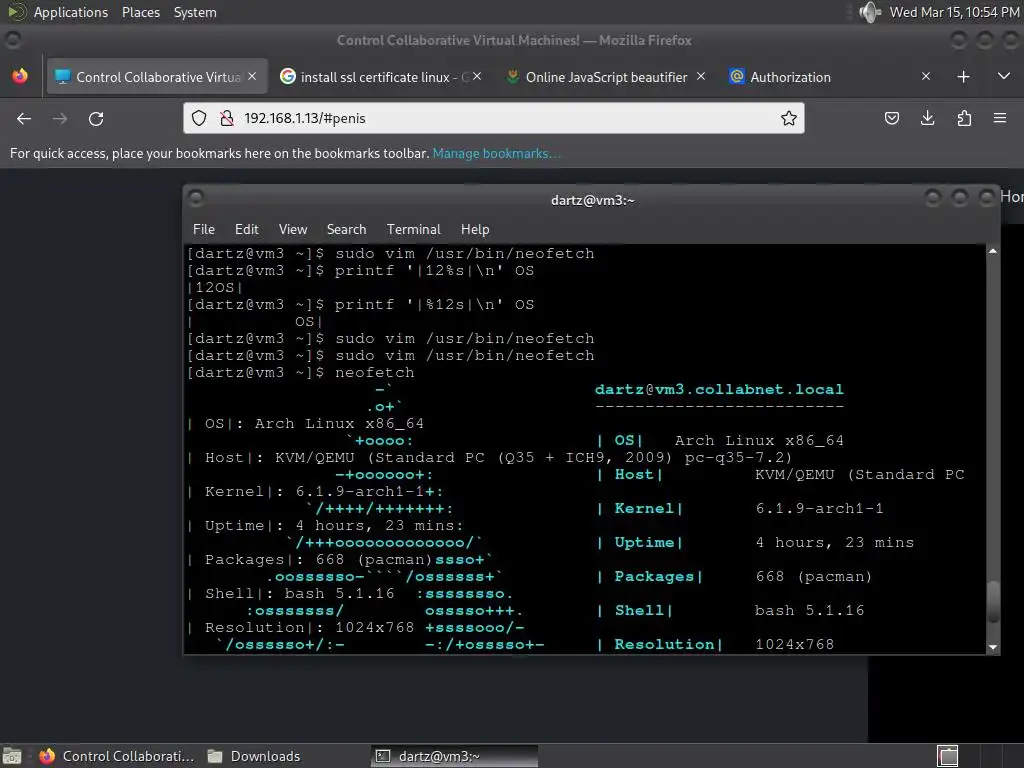Open the extensions puzzle icon

[964, 118]
